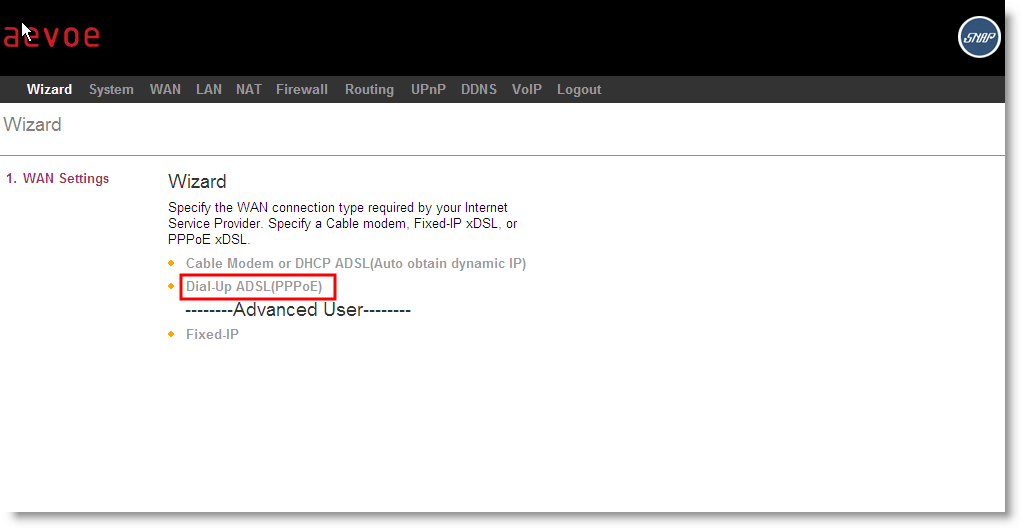Click the Wizard section heading above the description
1021x528 pixels.
pyautogui.click(x=197, y=182)
